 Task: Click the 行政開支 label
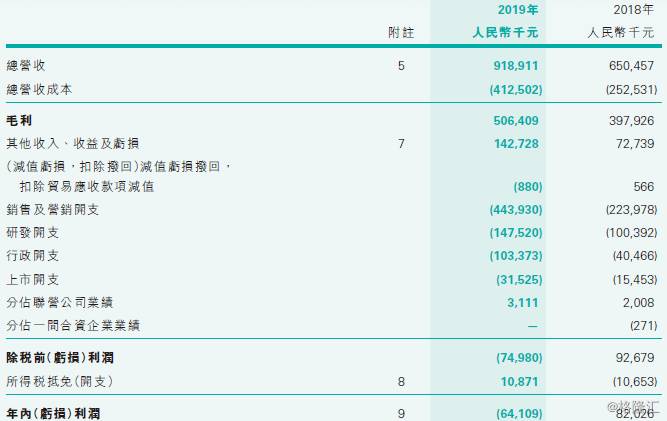(32, 256)
